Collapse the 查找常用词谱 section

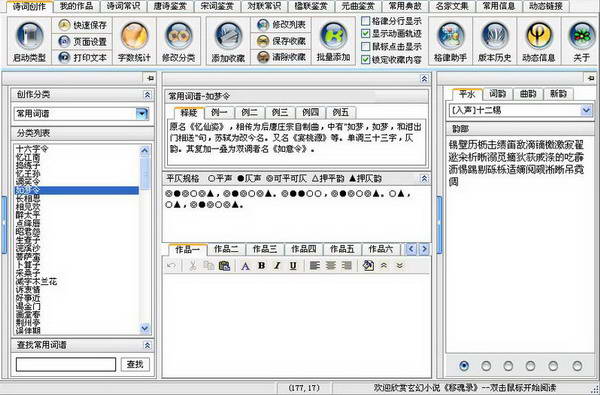pos(147,345)
